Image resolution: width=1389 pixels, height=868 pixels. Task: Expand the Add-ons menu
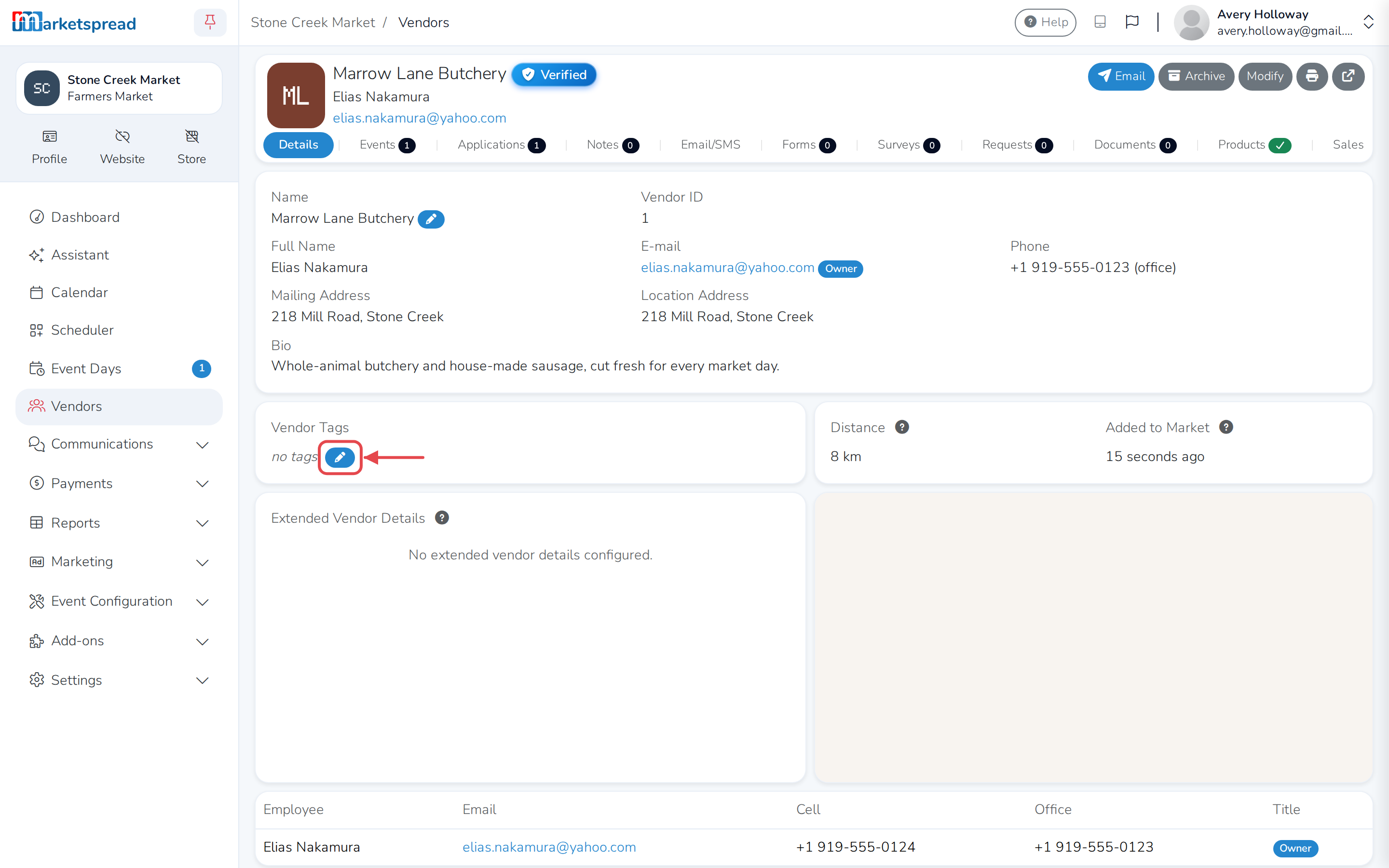click(x=119, y=641)
